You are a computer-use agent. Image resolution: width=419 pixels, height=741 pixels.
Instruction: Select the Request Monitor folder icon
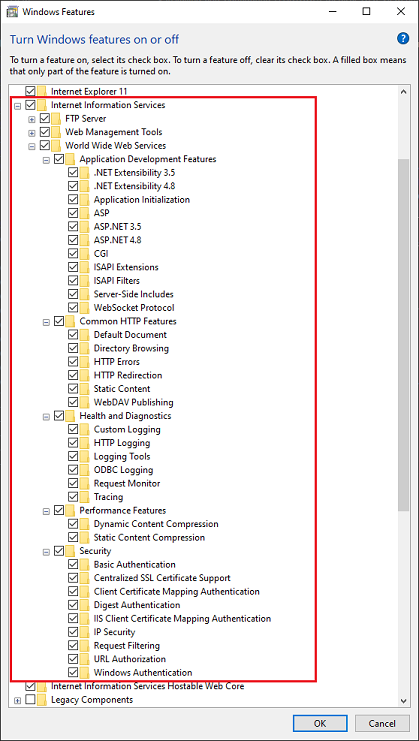tap(85, 483)
